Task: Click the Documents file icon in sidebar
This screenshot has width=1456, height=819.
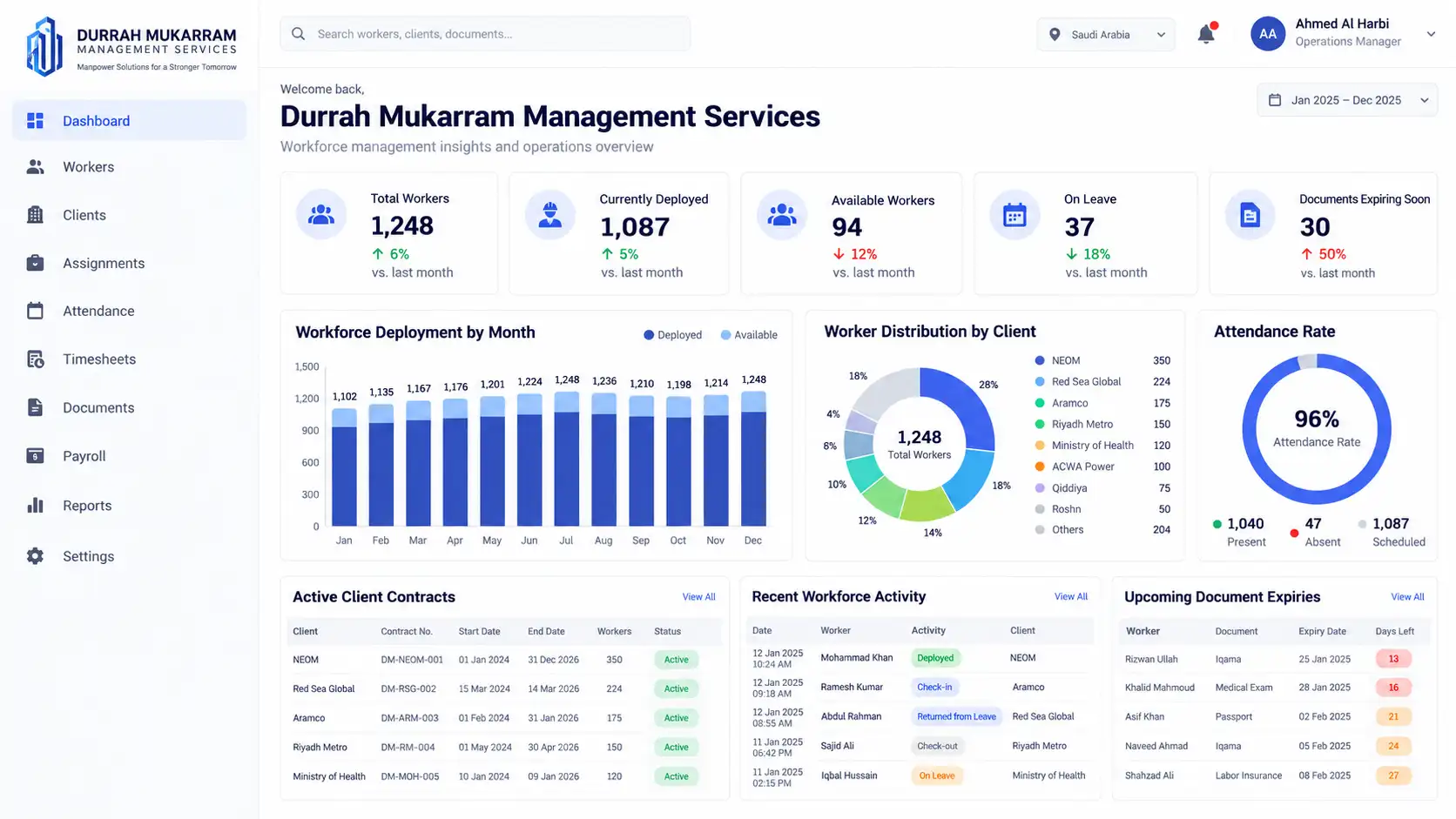Action: pyautogui.click(x=35, y=407)
